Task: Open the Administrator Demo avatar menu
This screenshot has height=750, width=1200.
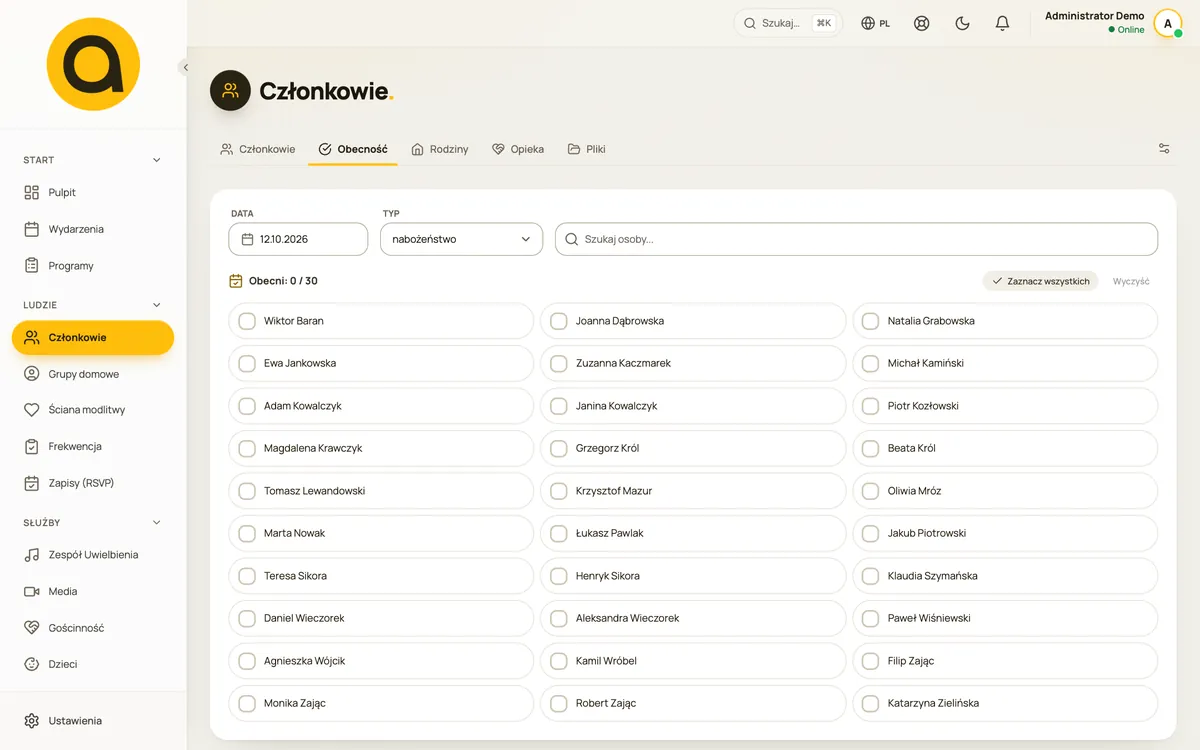Action: [x=1167, y=23]
